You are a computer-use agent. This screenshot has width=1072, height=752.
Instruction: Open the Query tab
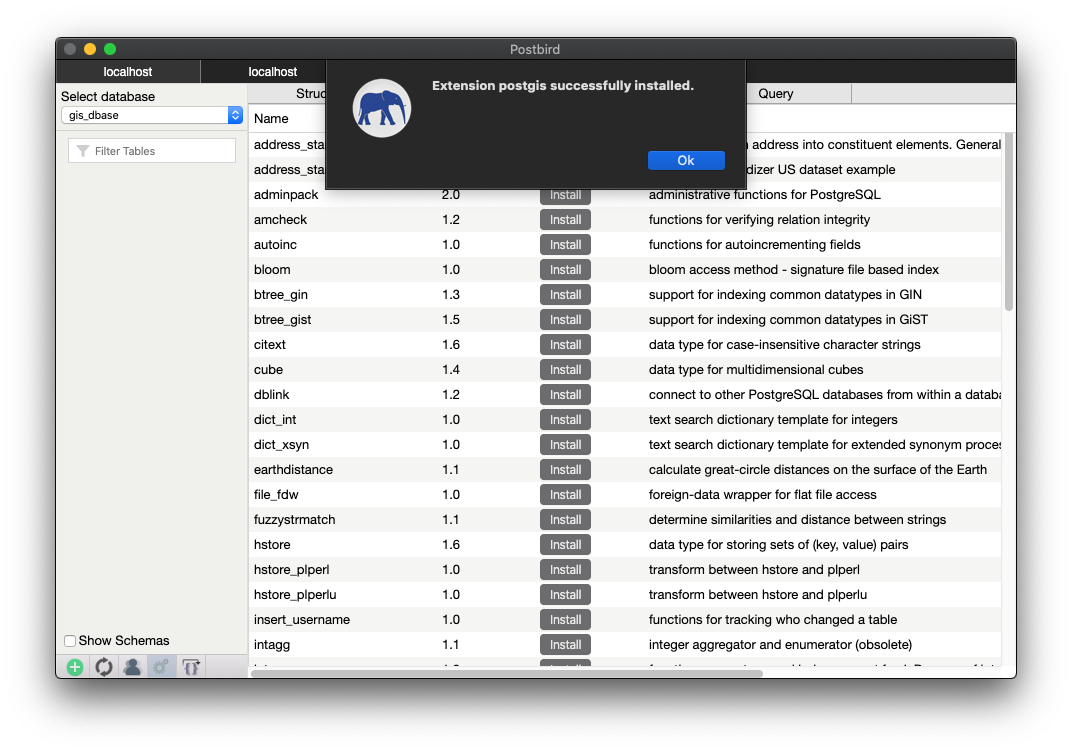pyautogui.click(x=776, y=93)
